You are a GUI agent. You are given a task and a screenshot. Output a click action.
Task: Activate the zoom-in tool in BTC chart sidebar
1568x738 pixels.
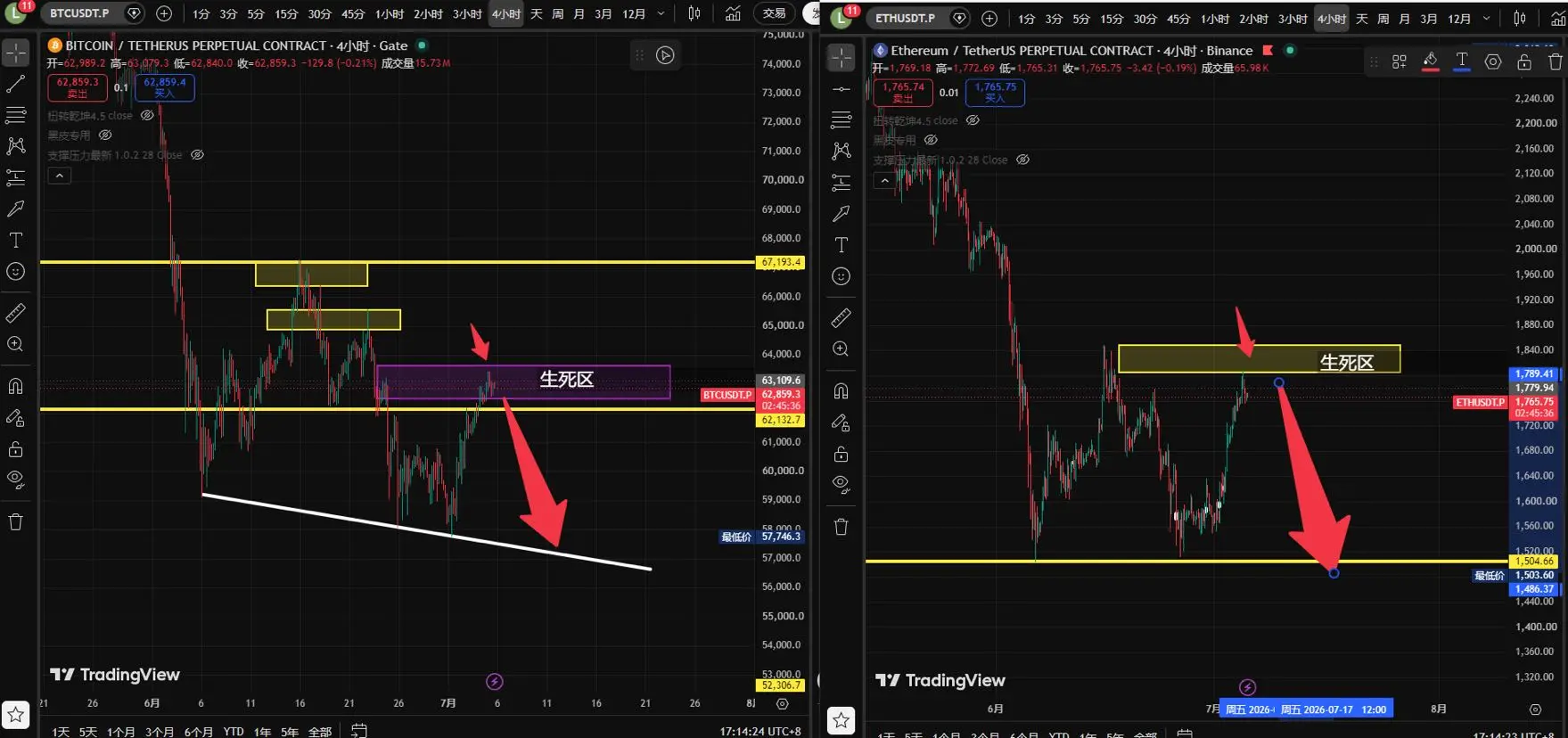point(16,344)
